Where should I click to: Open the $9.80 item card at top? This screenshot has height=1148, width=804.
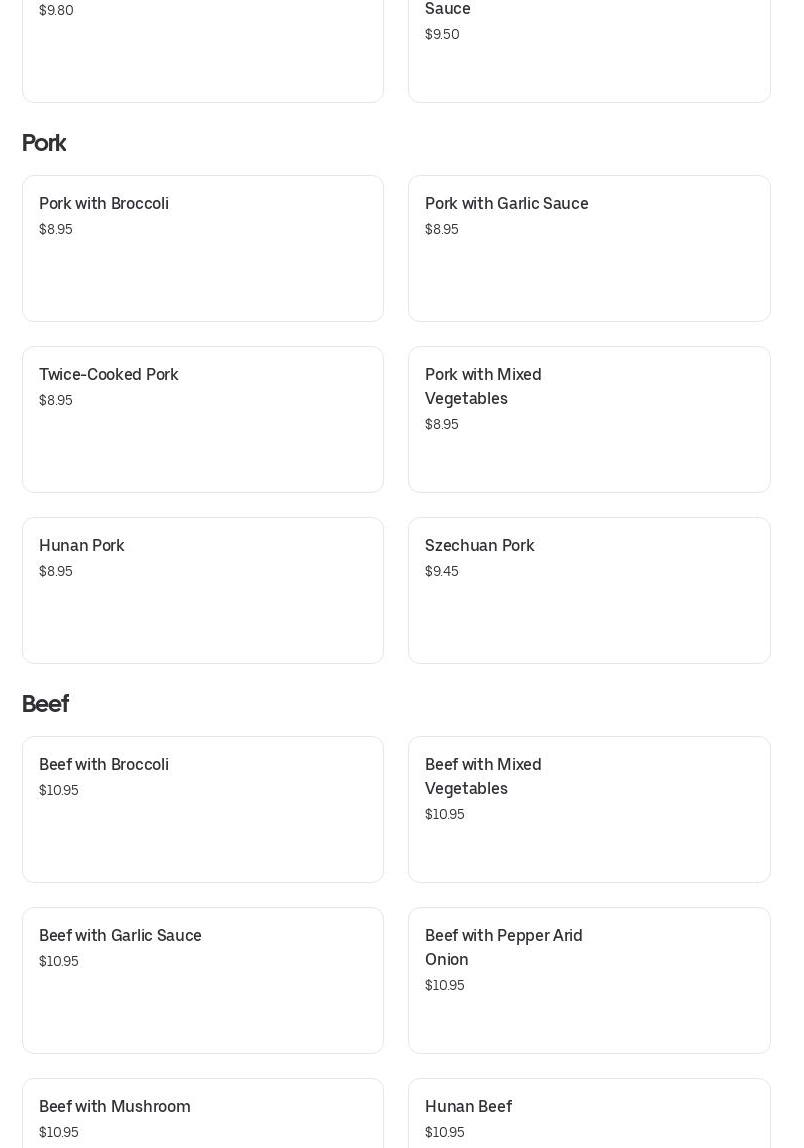[x=203, y=51]
